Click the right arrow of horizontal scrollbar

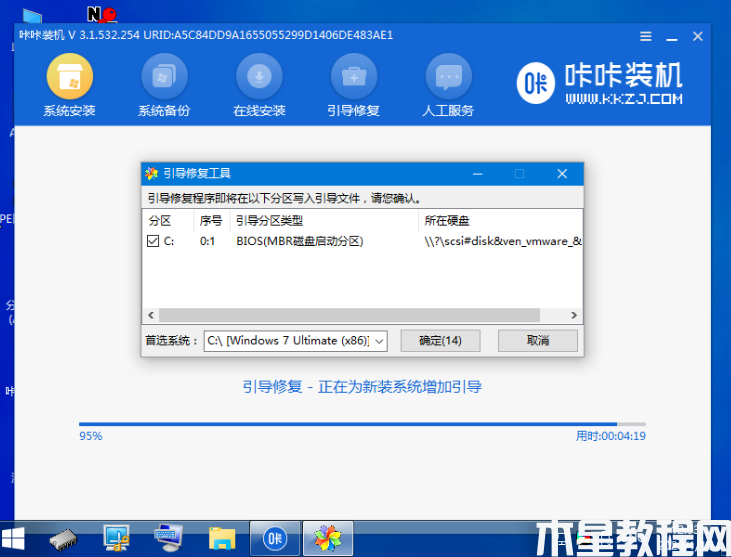(x=574, y=315)
